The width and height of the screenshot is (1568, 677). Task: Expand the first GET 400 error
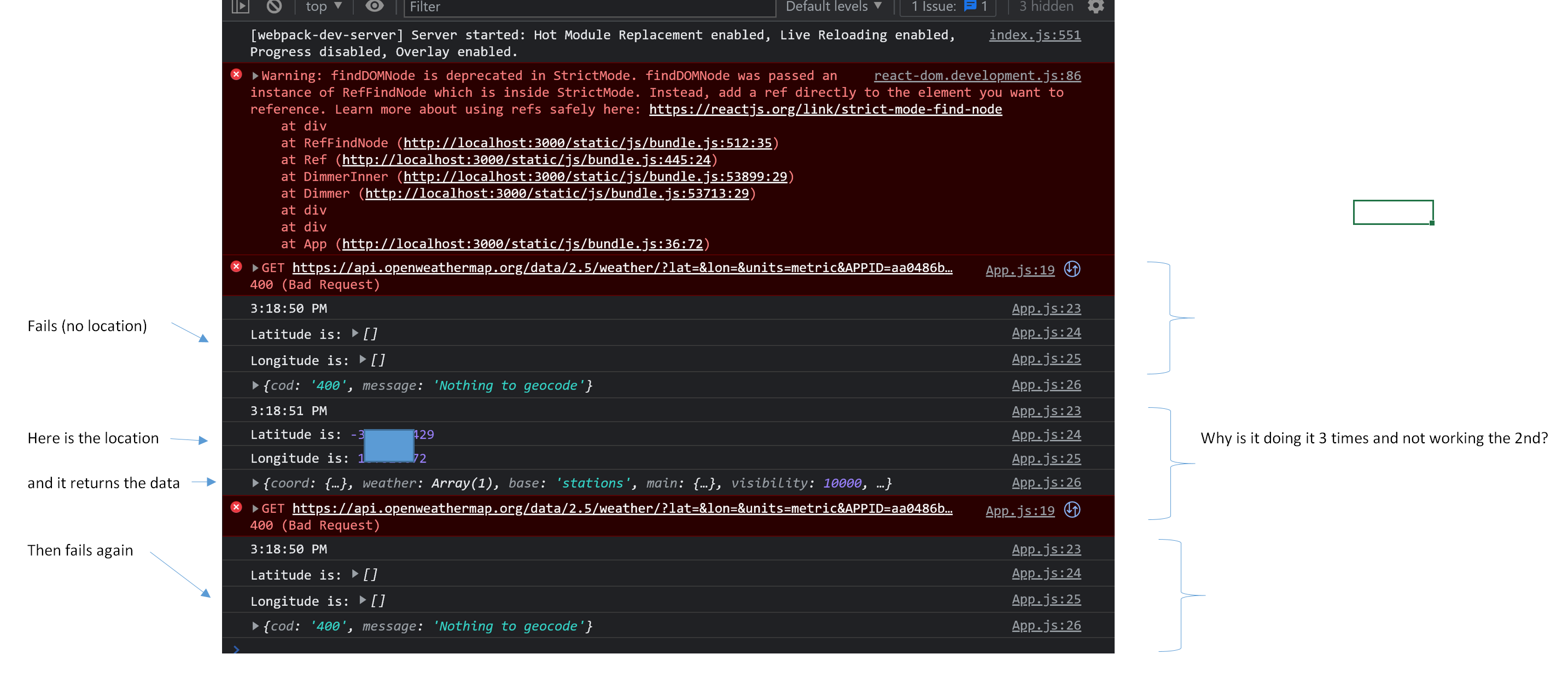(255, 268)
